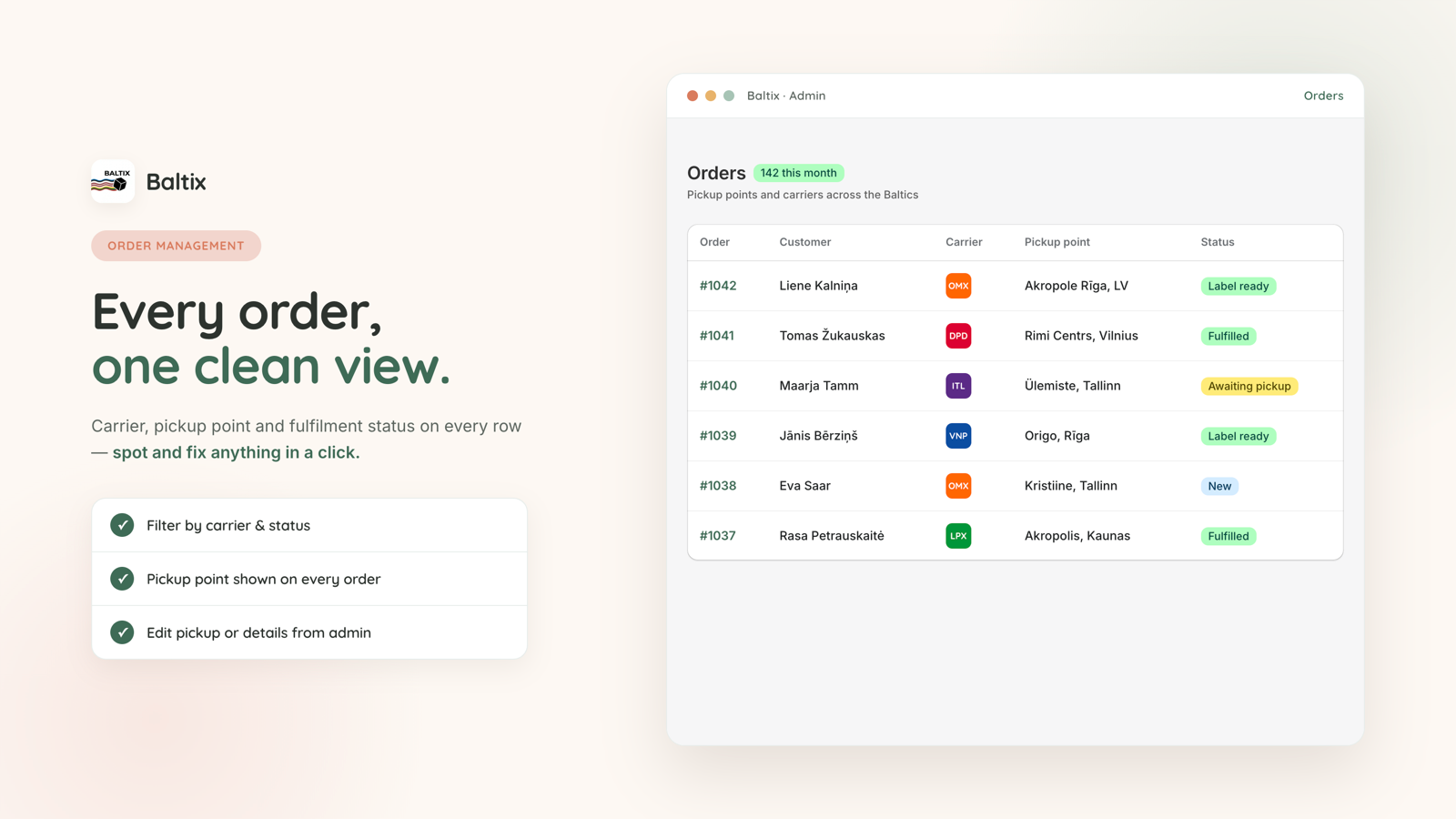Click the Baltix · Admin window title
The image size is (1456, 819).
point(786,96)
